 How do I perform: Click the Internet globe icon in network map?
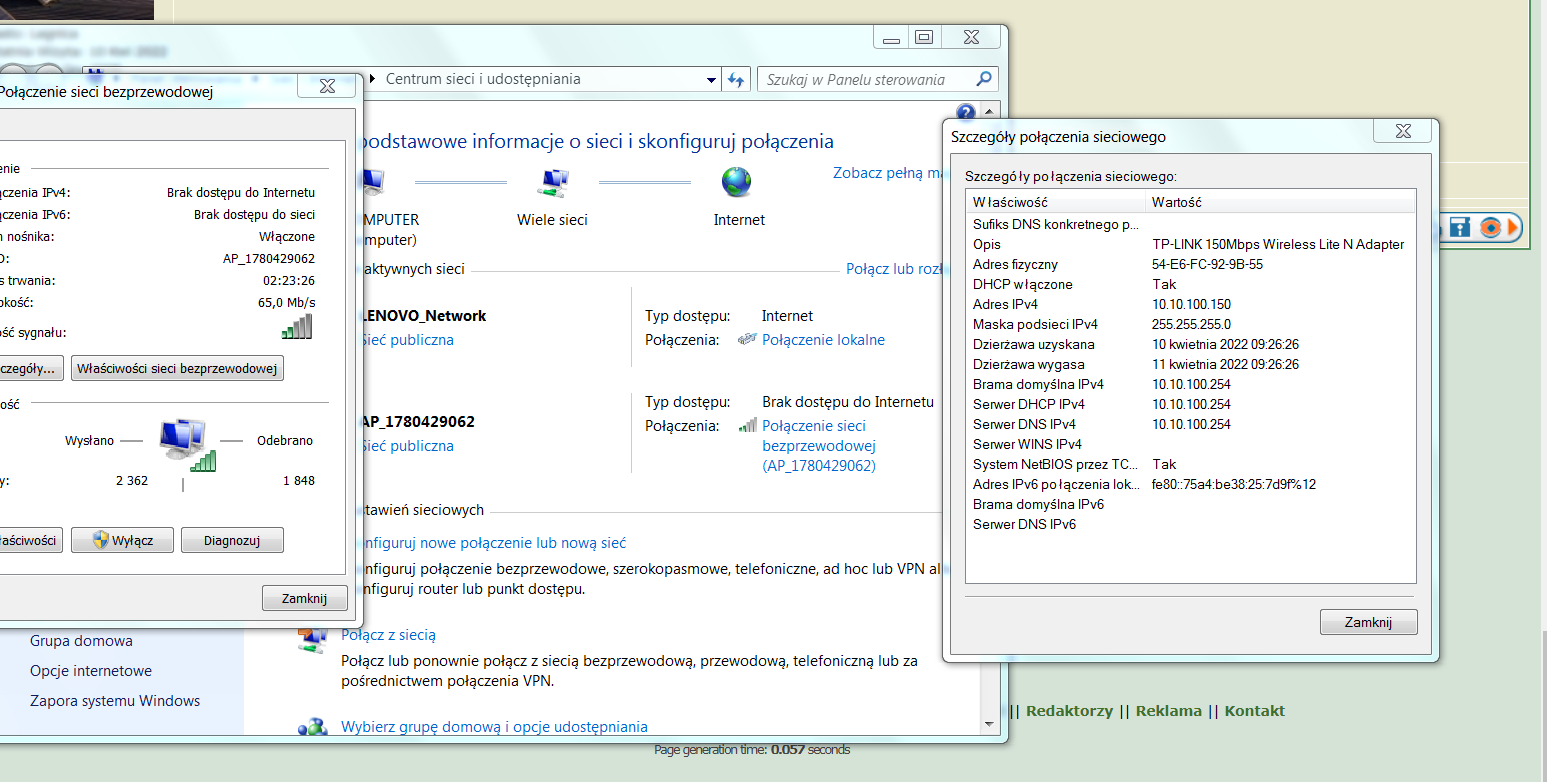point(737,182)
